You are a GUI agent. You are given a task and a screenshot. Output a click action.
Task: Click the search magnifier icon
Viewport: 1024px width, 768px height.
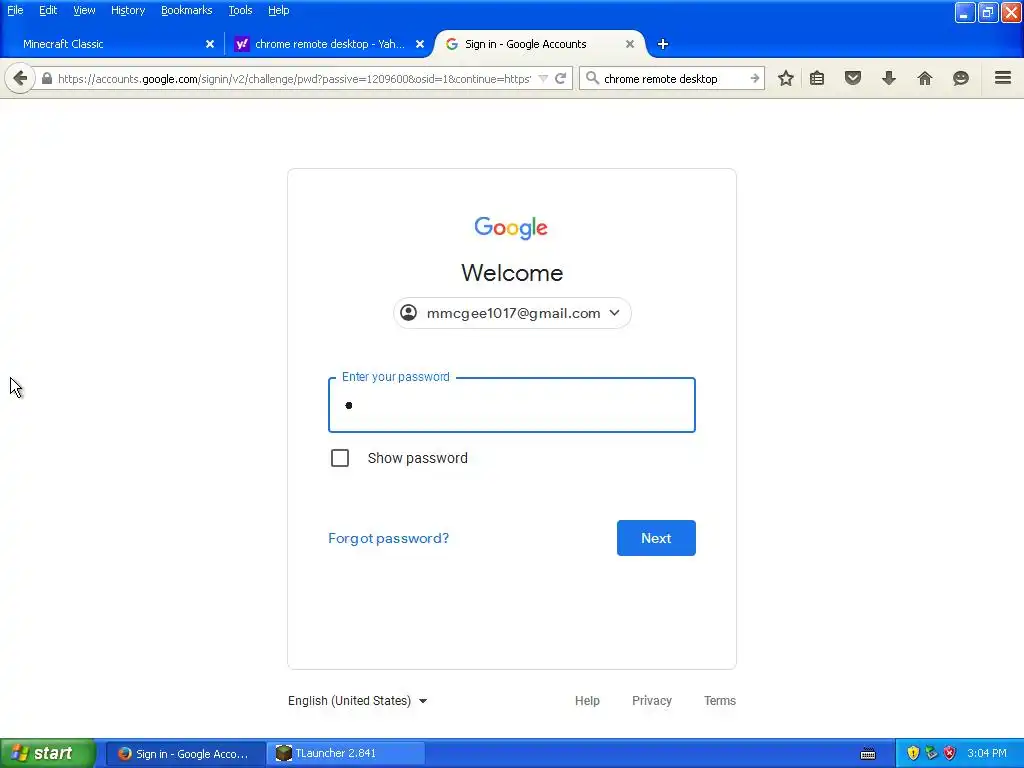(592, 78)
